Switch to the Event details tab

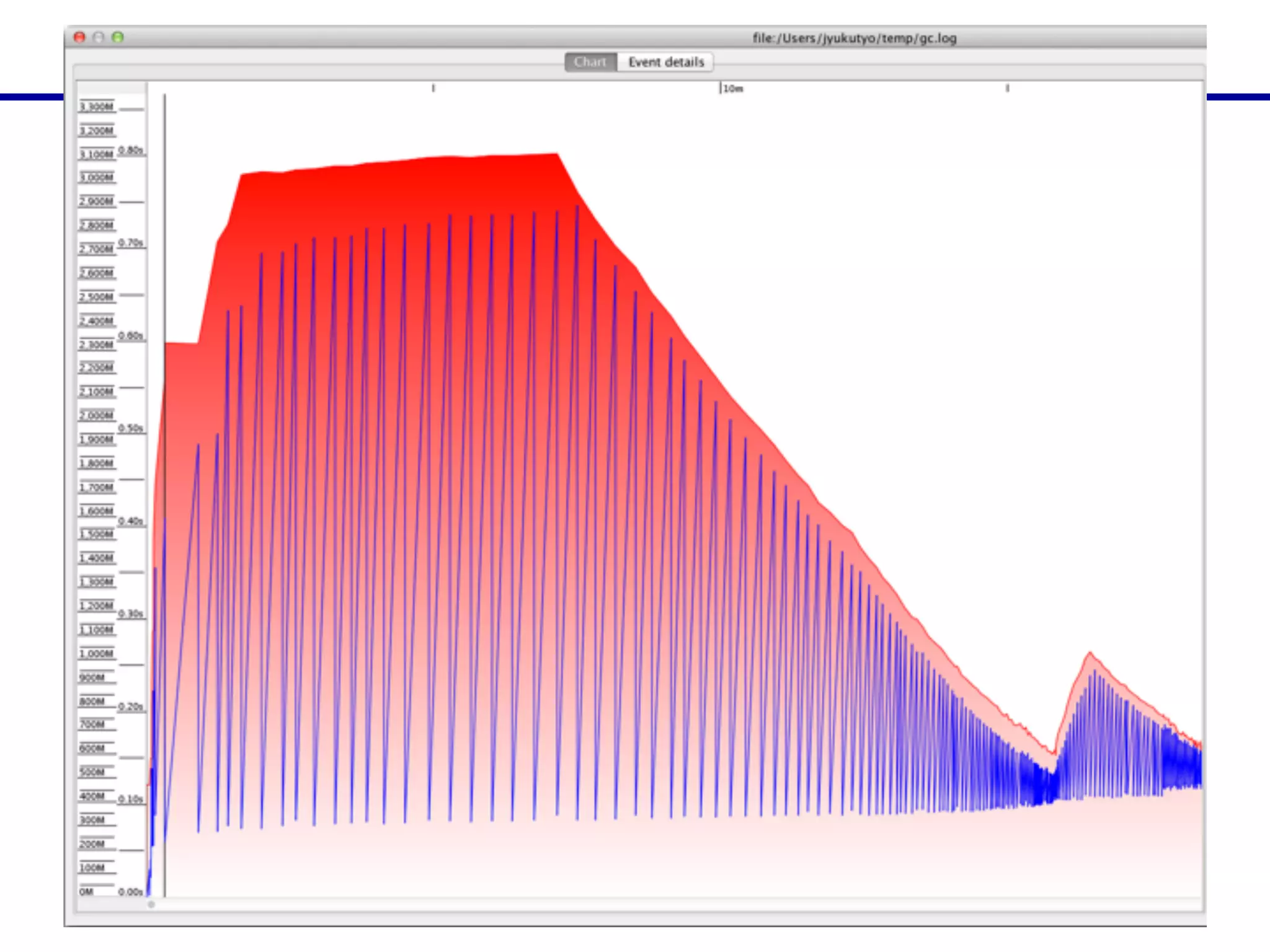[665, 62]
